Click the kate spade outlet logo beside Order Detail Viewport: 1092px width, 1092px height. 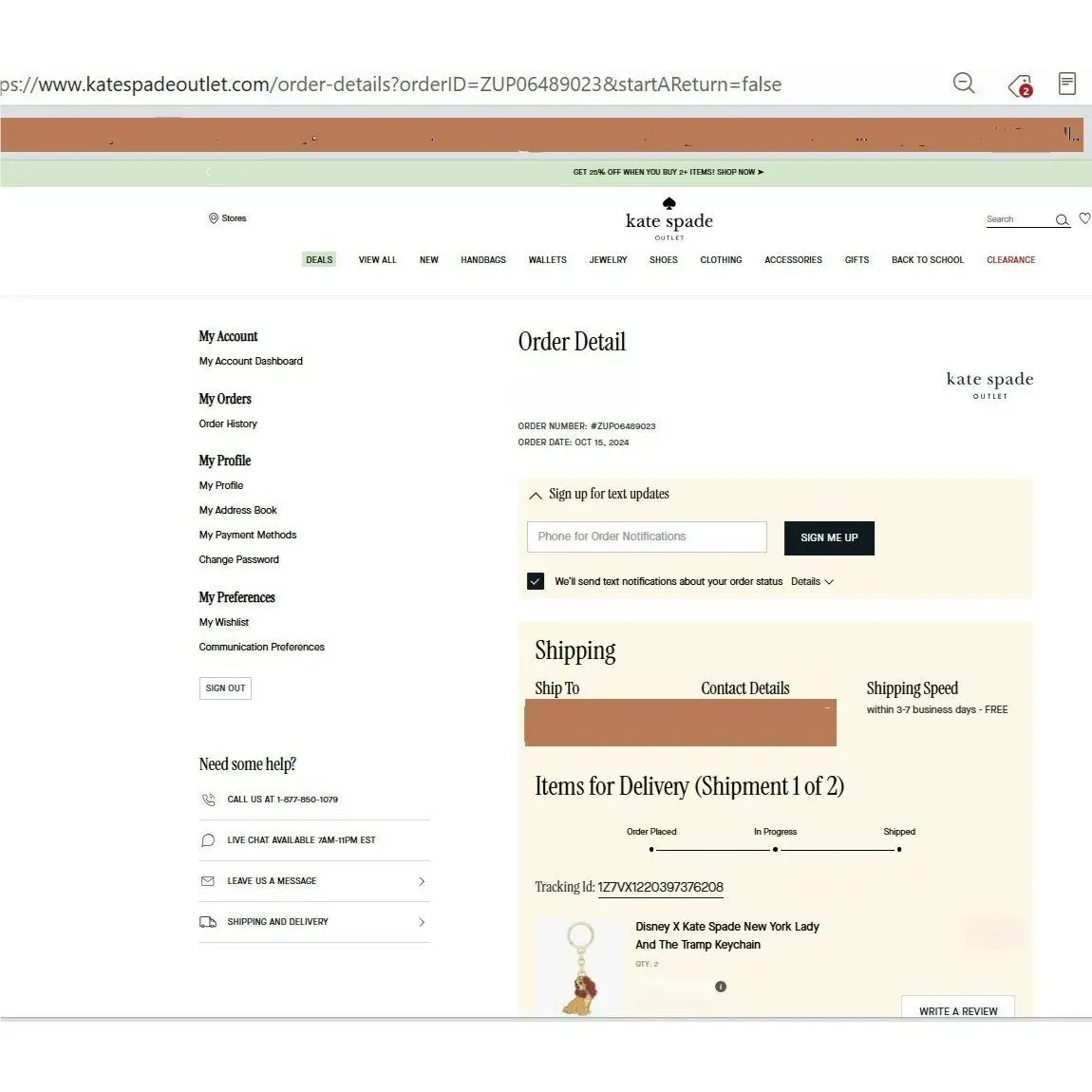tap(989, 385)
